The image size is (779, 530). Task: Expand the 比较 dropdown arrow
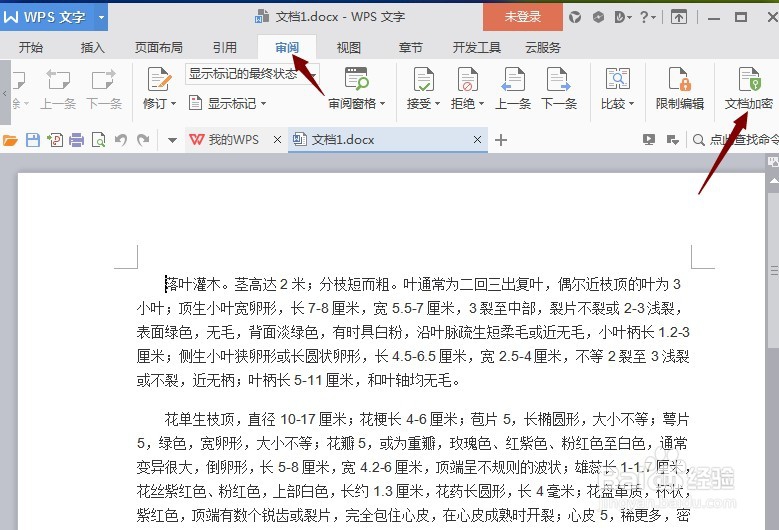pyautogui.click(x=631, y=104)
